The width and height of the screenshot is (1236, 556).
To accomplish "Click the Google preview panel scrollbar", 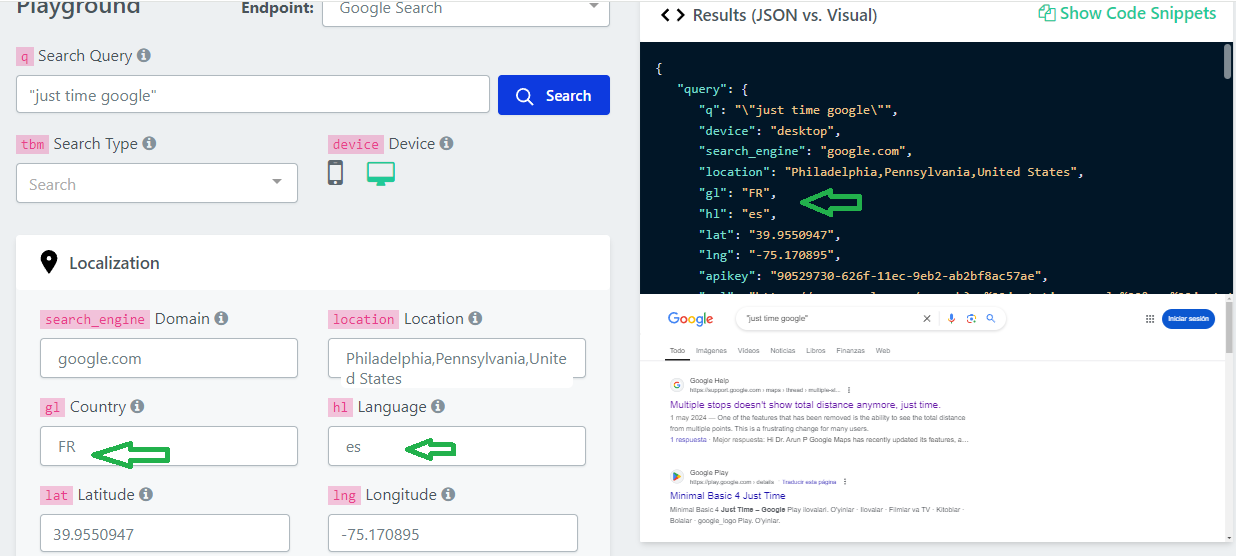I will [x=1228, y=326].
